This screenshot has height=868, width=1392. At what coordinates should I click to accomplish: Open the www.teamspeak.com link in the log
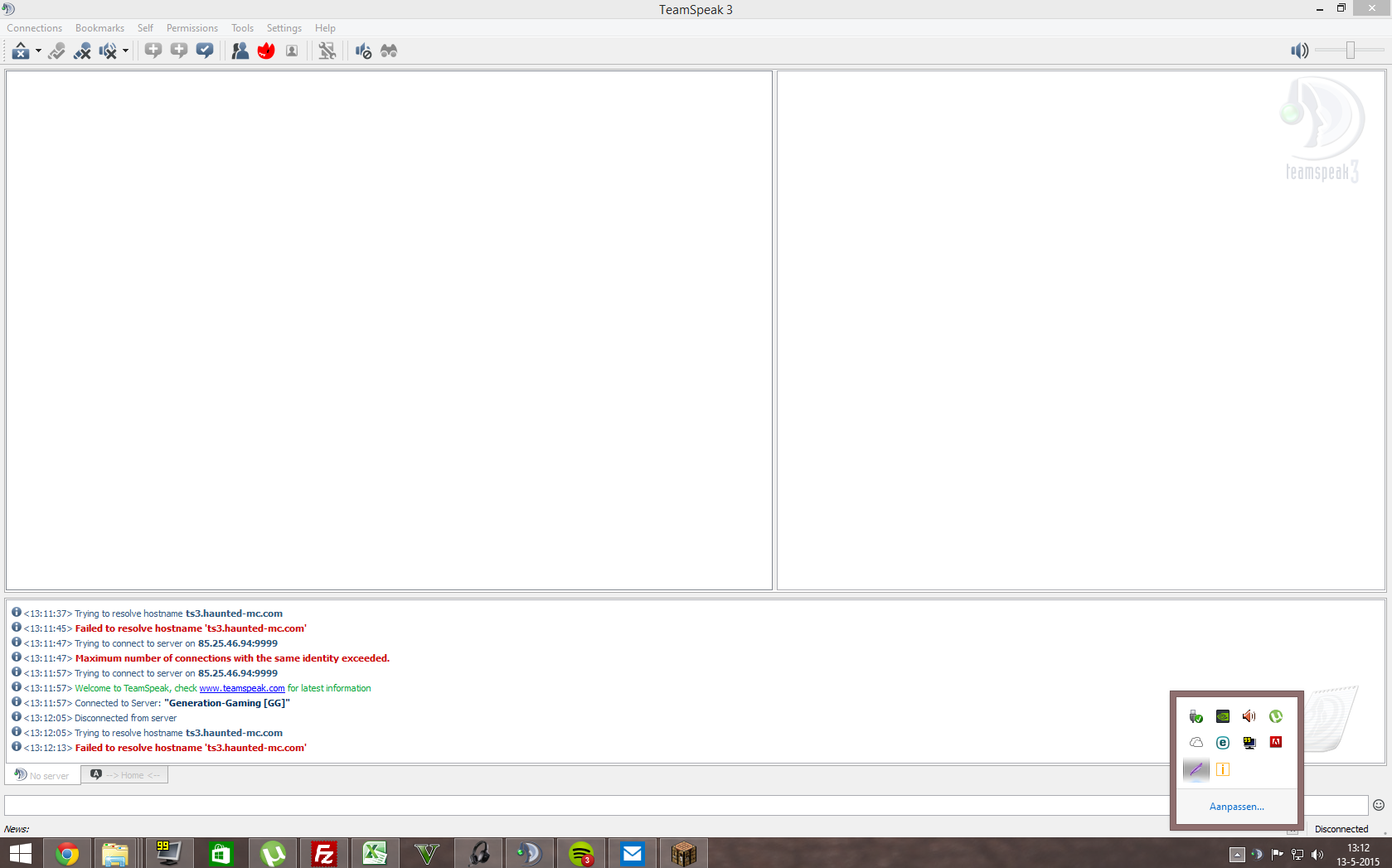coord(242,688)
